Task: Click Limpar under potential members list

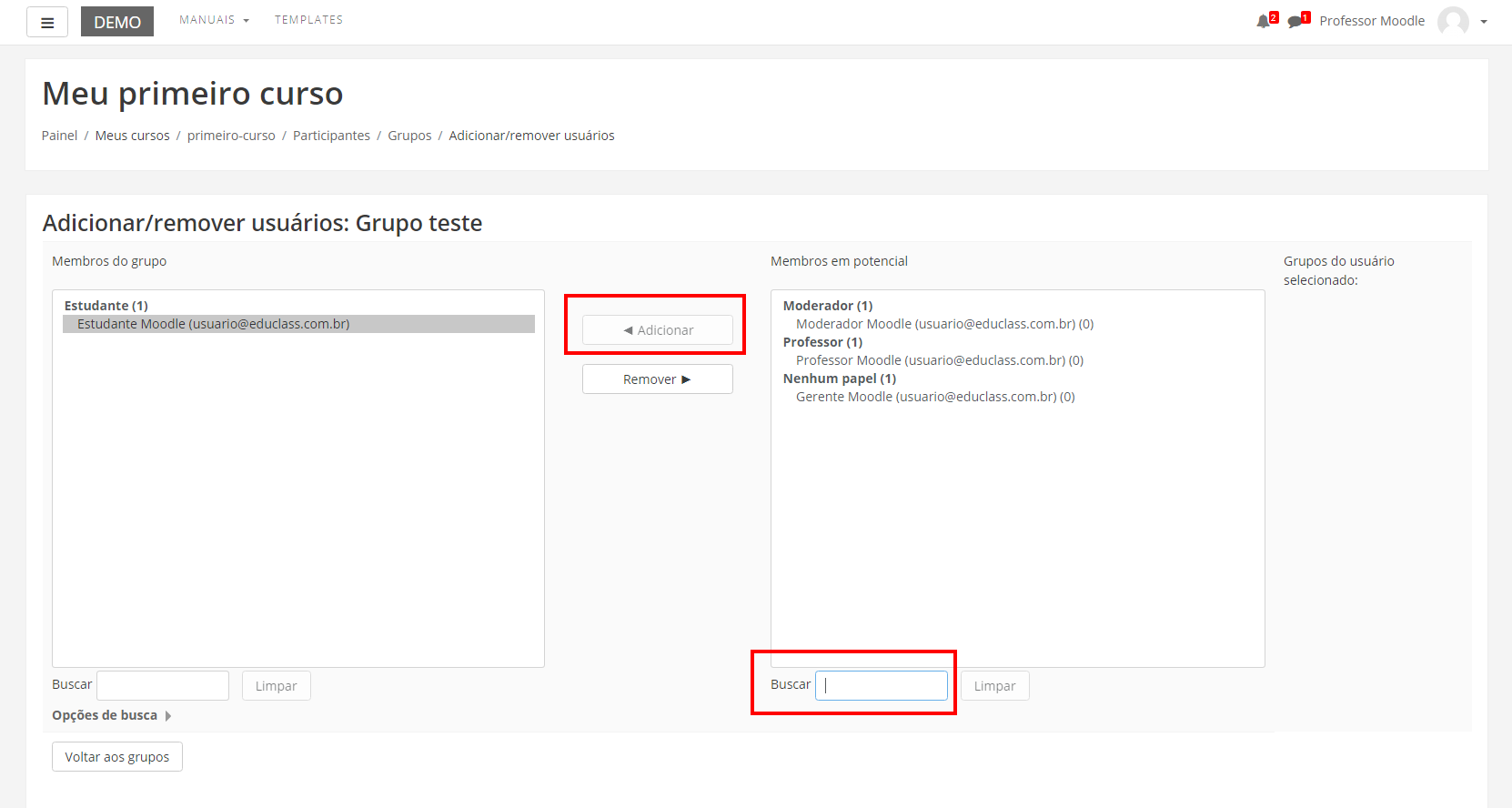Action: click(994, 686)
